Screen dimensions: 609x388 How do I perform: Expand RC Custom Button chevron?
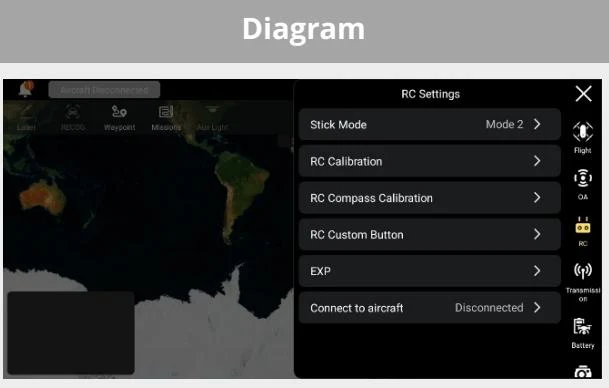coord(537,234)
